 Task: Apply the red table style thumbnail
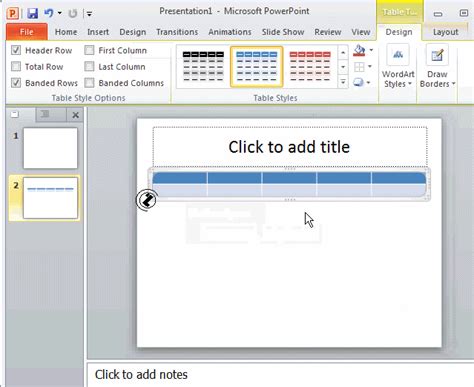coord(310,67)
